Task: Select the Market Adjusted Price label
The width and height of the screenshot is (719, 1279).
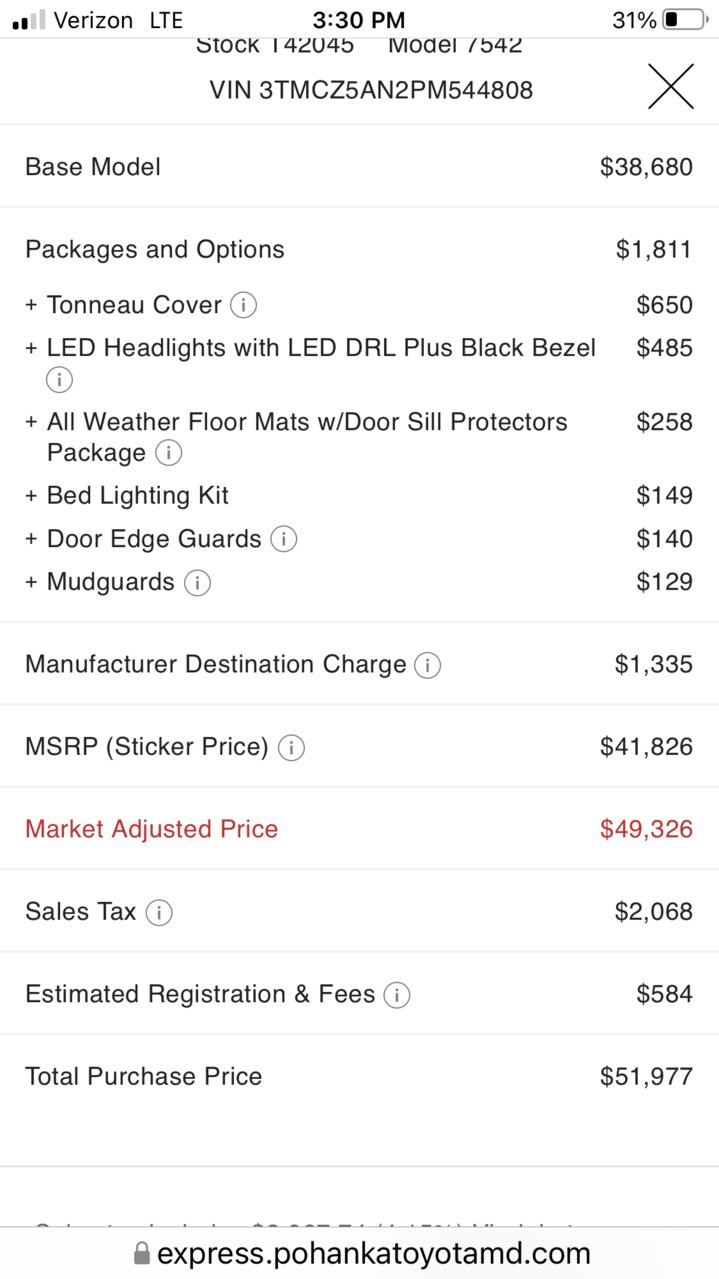Action: (151, 829)
